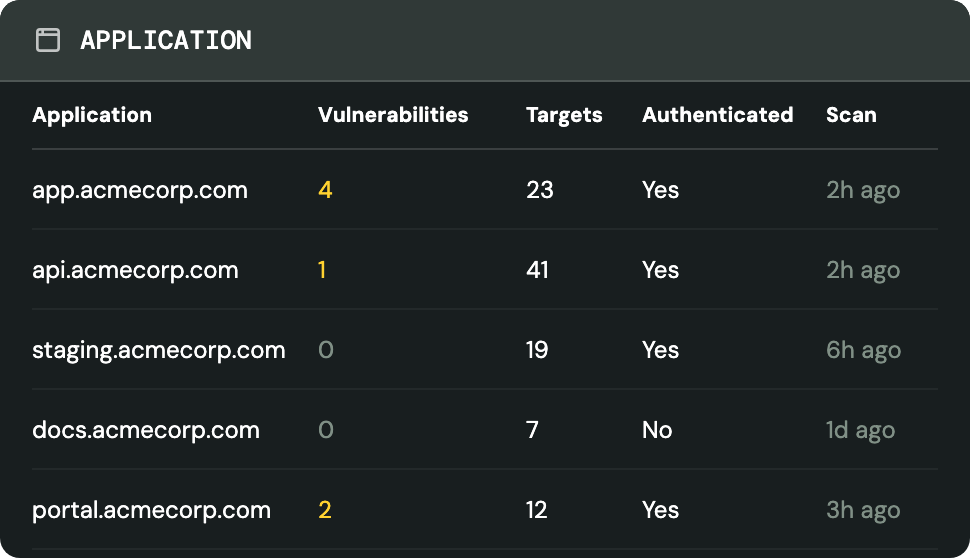This screenshot has height=558, width=970.
Task: Sort by the Vulnerabilities column header
Action: (x=393, y=114)
